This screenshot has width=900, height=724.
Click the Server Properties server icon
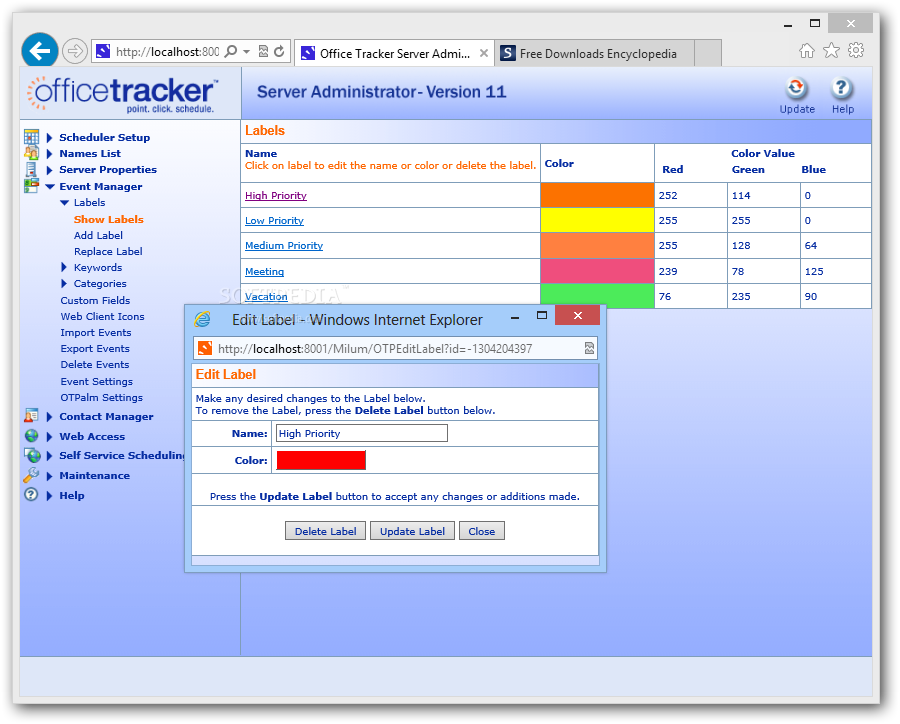click(31, 169)
